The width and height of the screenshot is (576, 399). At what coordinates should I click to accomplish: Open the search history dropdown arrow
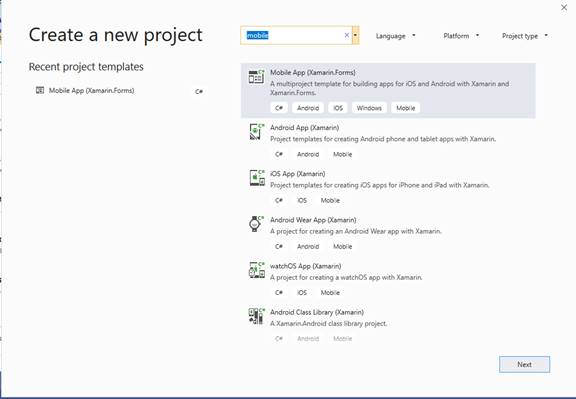point(355,35)
